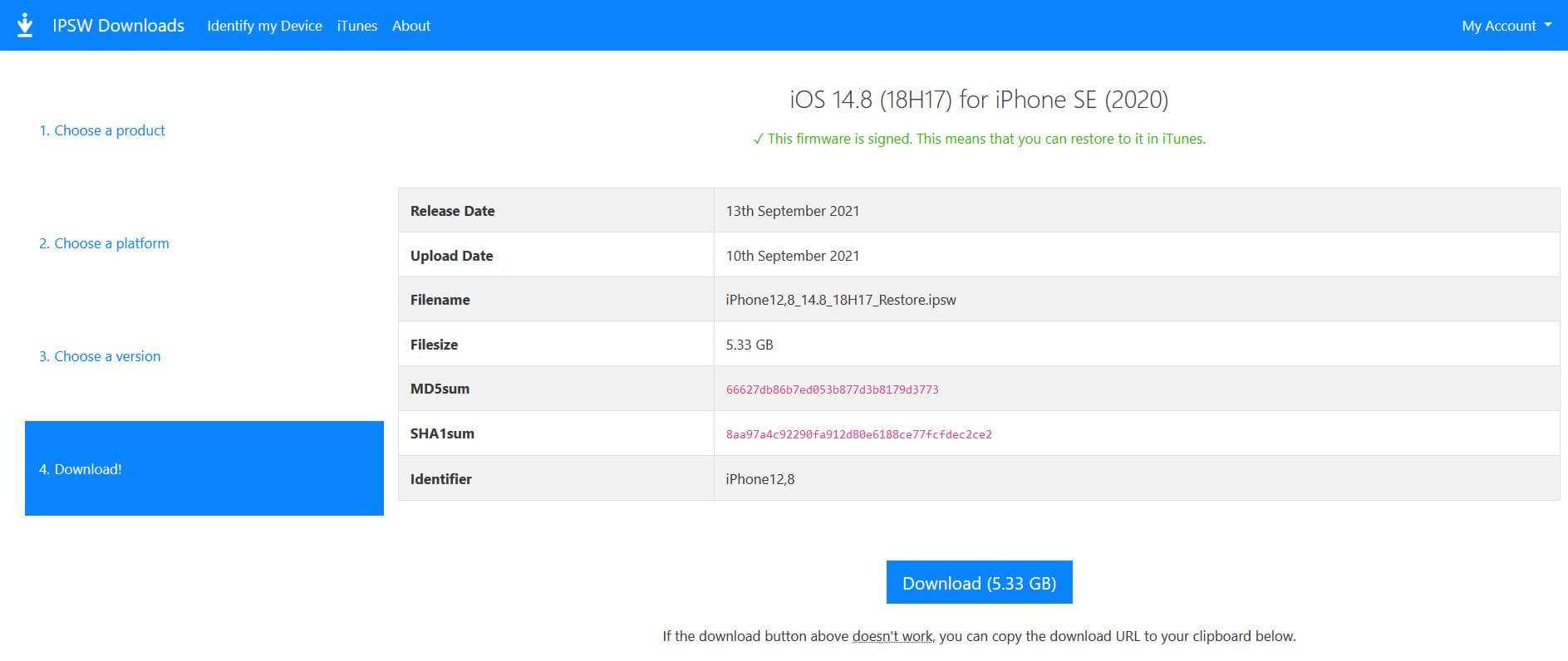The width and height of the screenshot is (1568, 661).
Task: Click the iPhone12,8 identifier value
Action: (x=759, y=479)
